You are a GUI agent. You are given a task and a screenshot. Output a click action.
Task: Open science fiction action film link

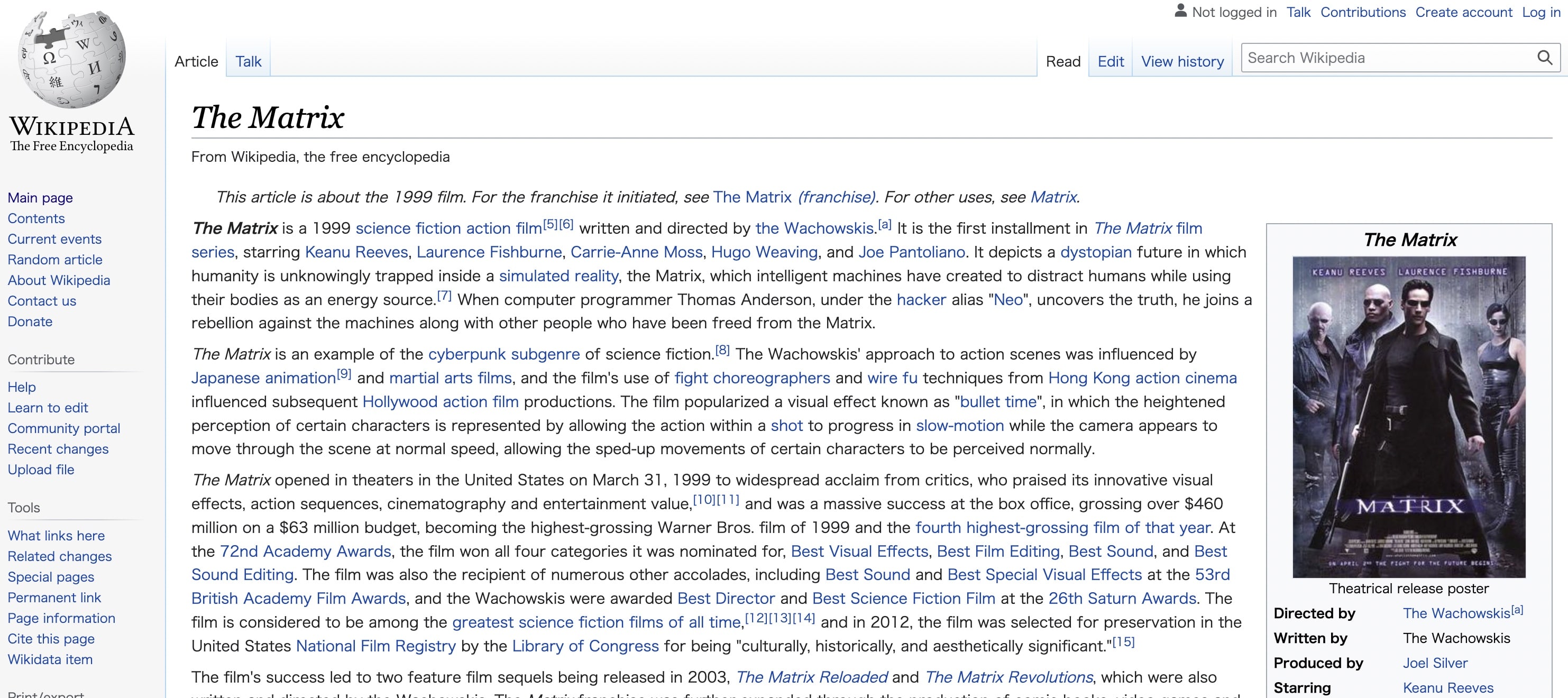(448, 228)
